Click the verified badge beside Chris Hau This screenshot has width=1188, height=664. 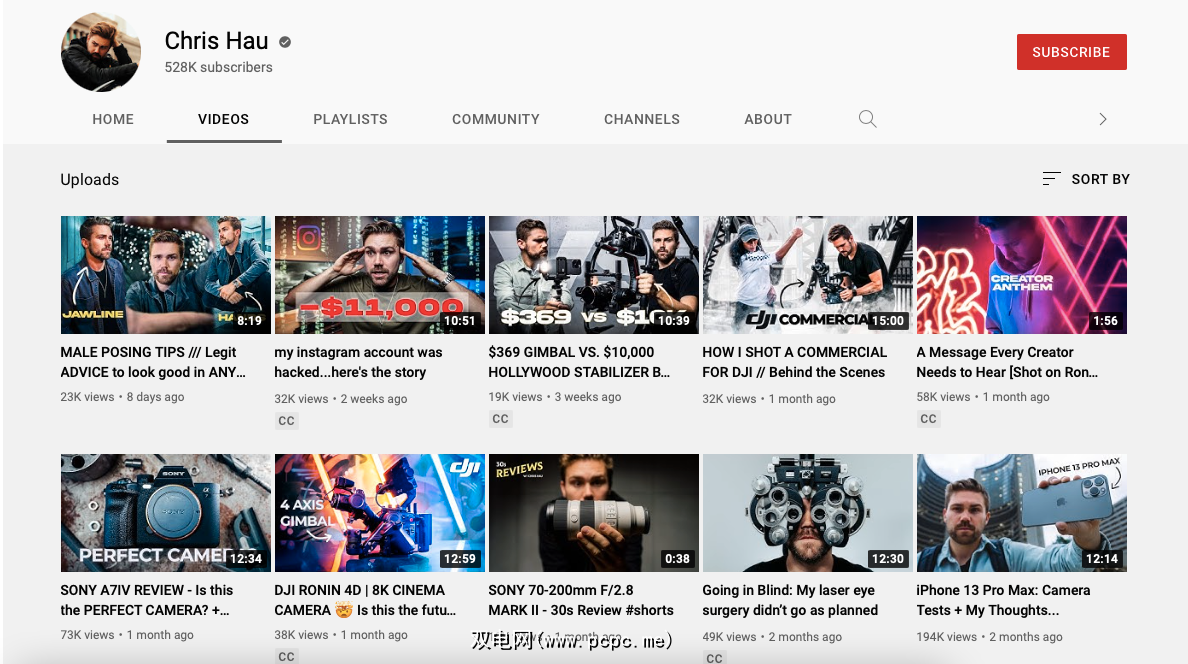(x=285, y=42)
